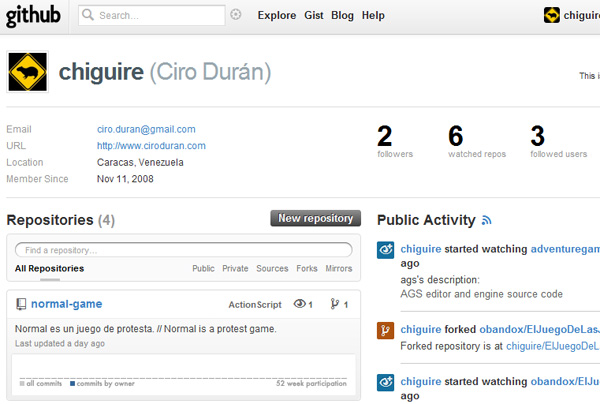Open the Help menu item
Screen dimensions: 600x404
coord(373,15)
